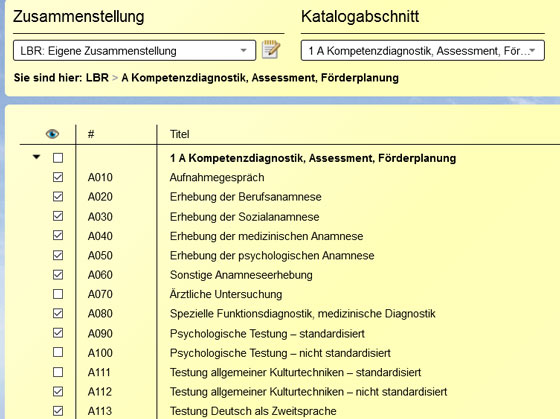The width and height of the screenshot is (560, 419).
Task: Collapse the 1 A Kompetenzdiagnostik group triangle
Action: tap(36, 157)
